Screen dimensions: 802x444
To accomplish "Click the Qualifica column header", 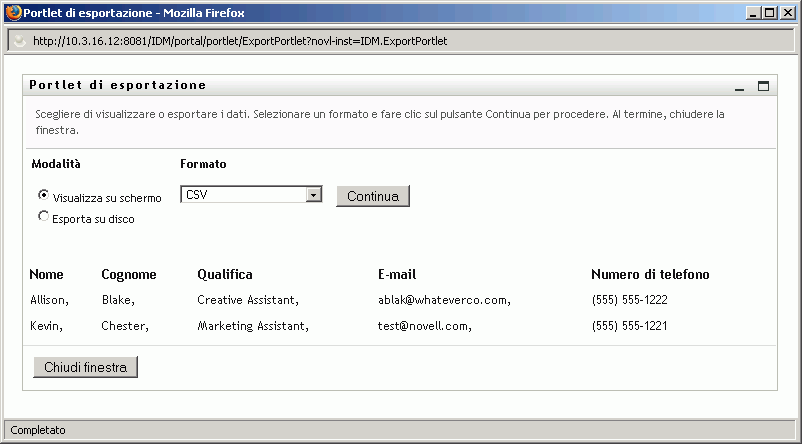I will [225, 275].
